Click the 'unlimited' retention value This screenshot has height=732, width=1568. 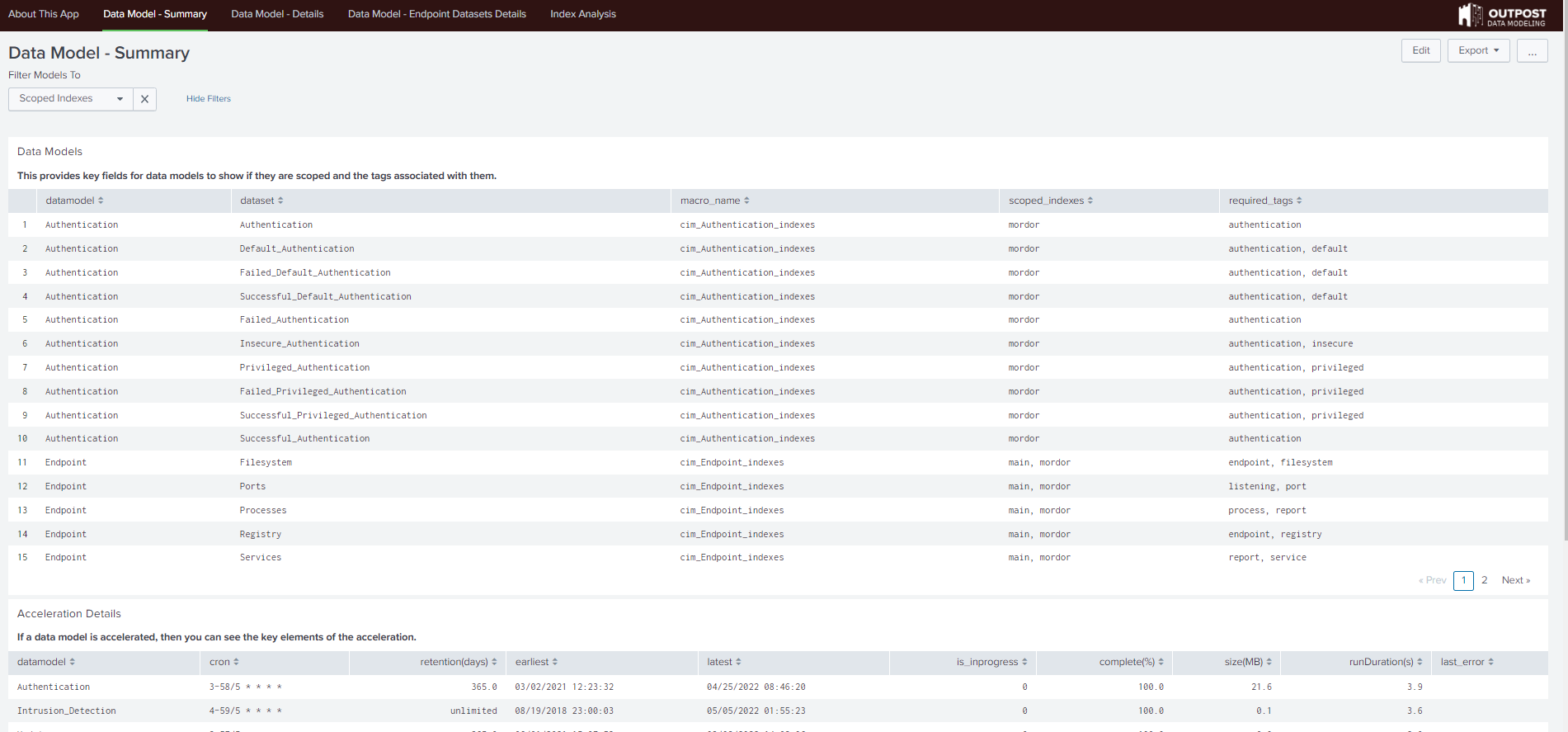point(473,711)
